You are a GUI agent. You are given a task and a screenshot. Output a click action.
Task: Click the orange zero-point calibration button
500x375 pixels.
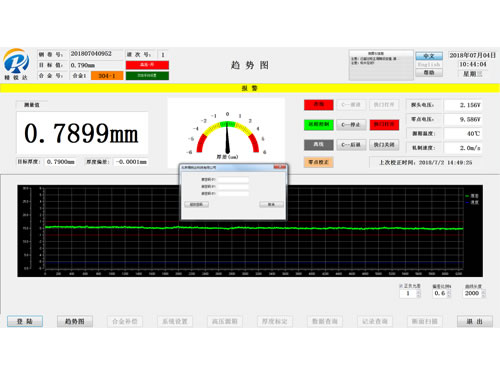318,162
